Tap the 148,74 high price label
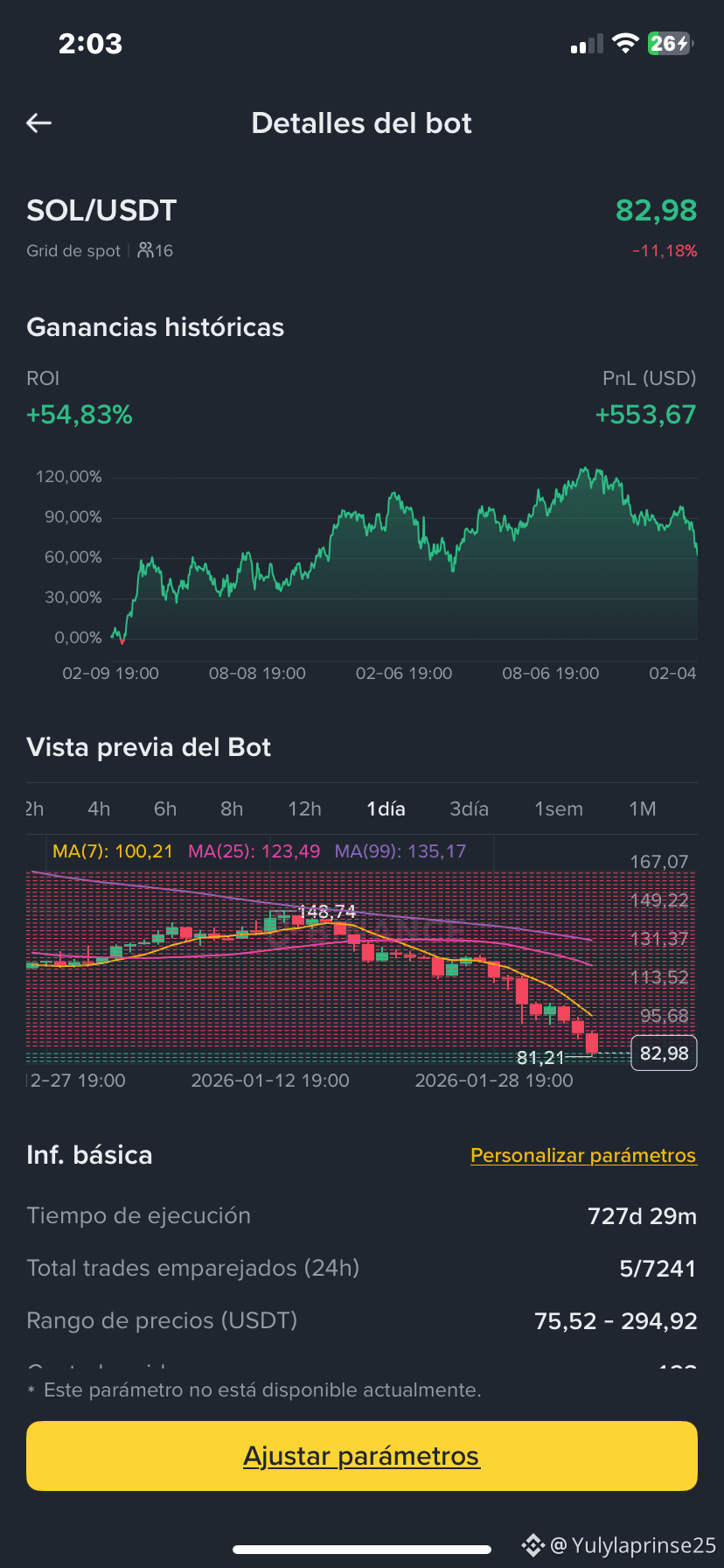 point(327,912)
